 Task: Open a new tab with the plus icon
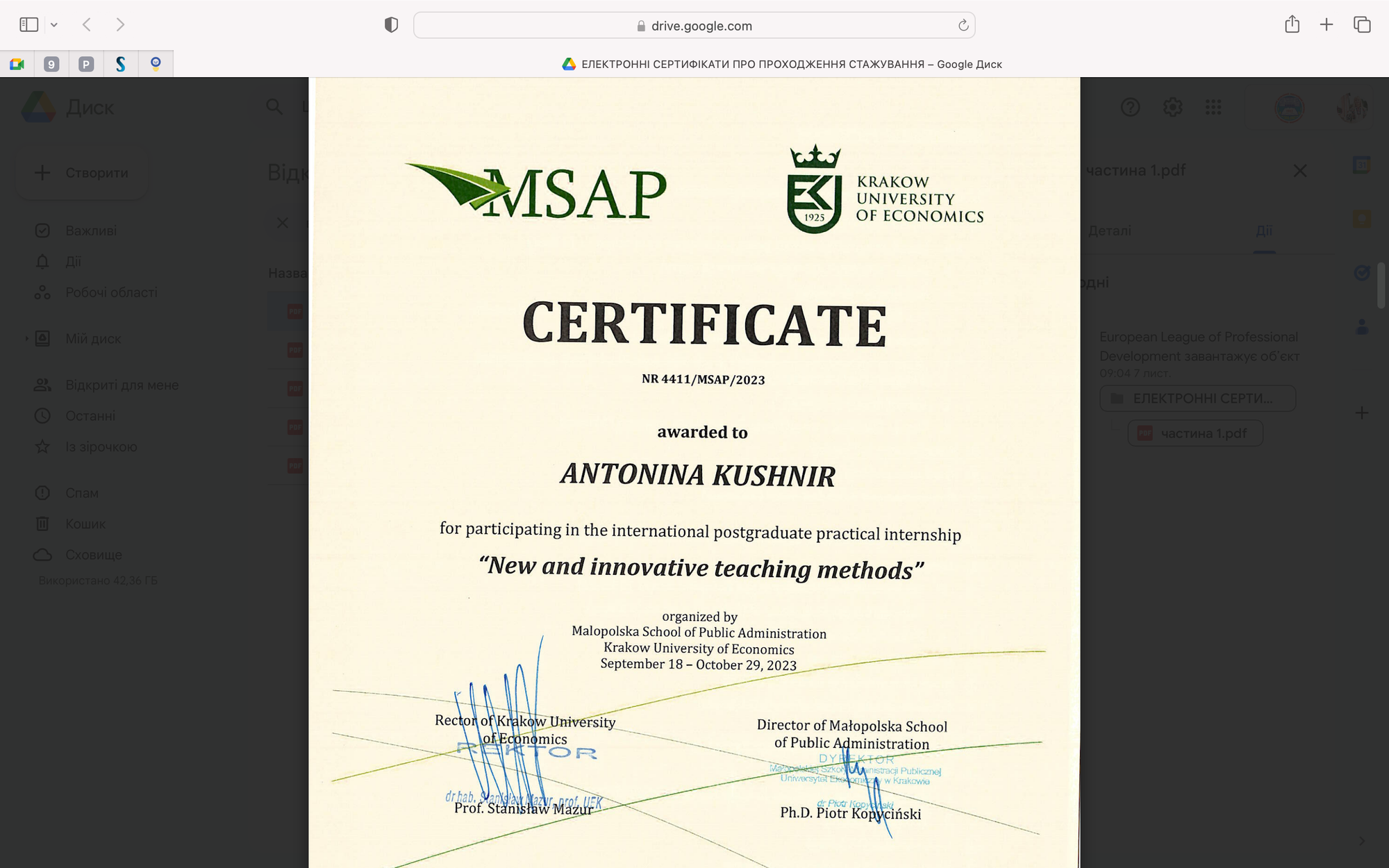[x=1326, y=25]
